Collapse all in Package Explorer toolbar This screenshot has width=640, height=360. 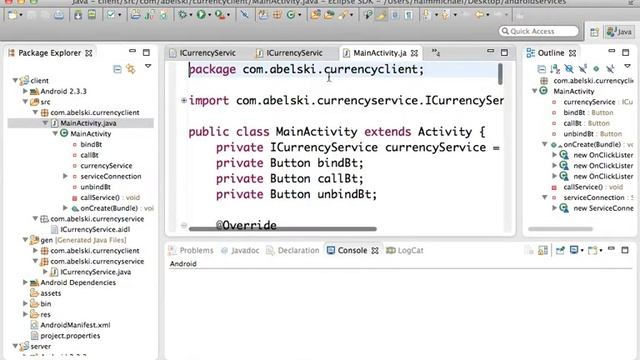pos(117,69)
